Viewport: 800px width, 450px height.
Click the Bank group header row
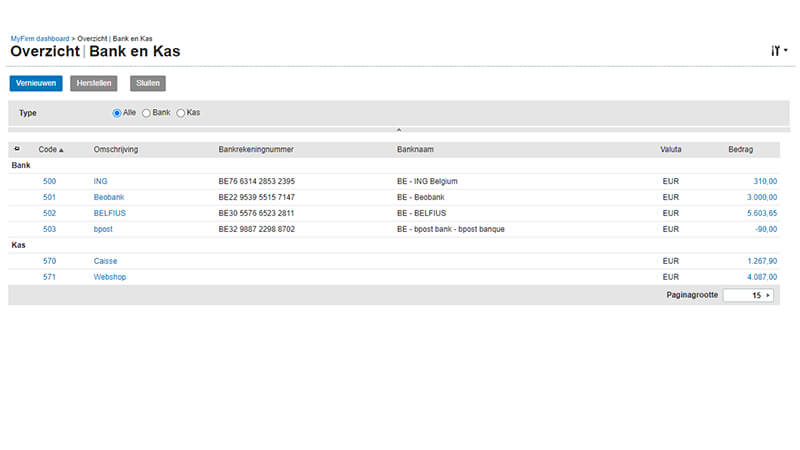coord(394,165)
